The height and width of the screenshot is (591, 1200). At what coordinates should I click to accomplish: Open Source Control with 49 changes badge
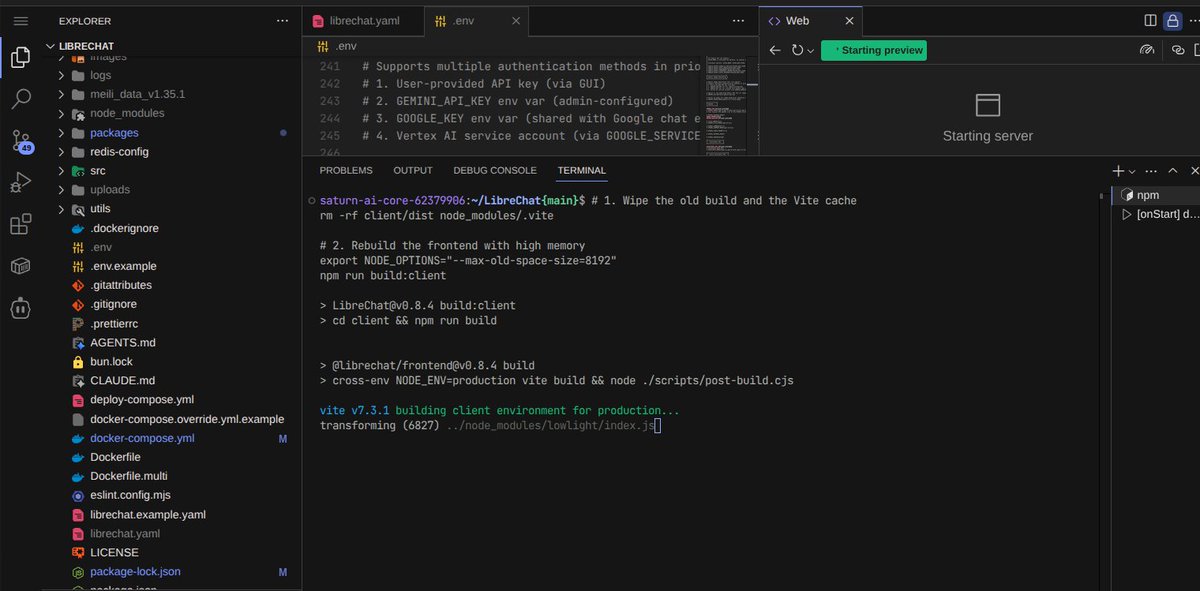coord(21,141)
